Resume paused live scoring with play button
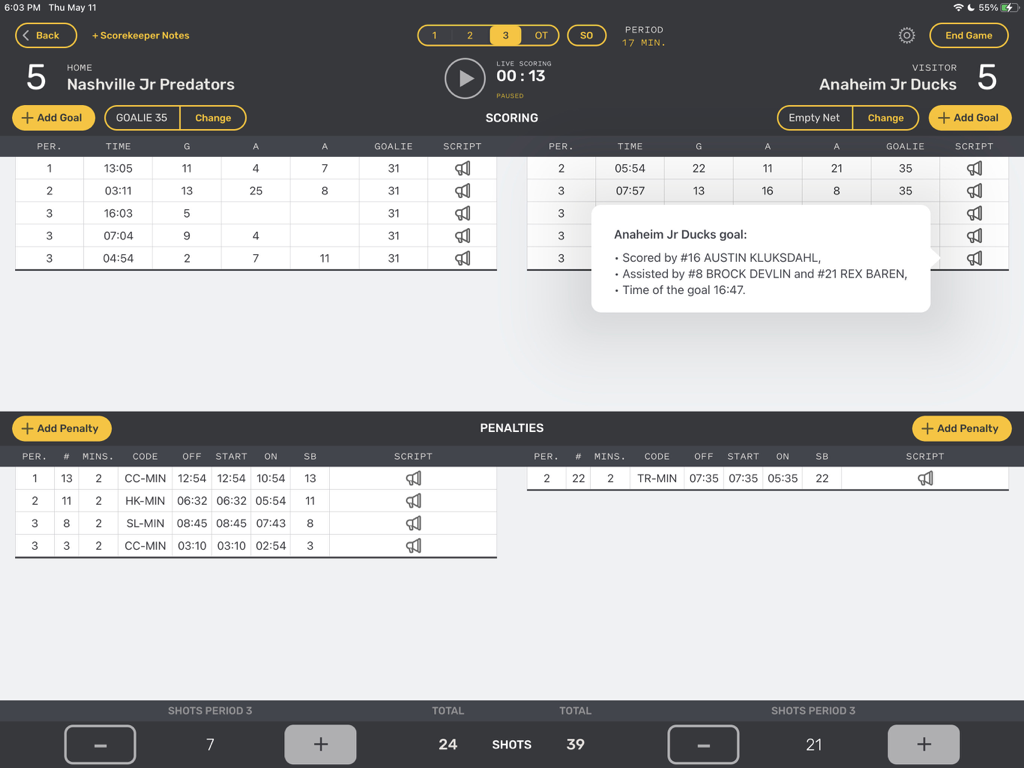This screenshot has height=768, width=1024. click(464, 78)
